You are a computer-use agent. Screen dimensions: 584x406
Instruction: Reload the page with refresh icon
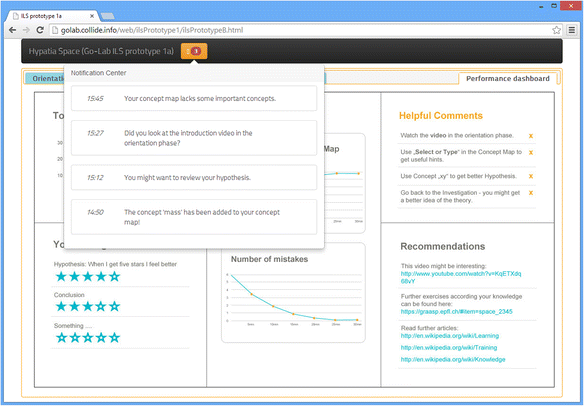40,30
